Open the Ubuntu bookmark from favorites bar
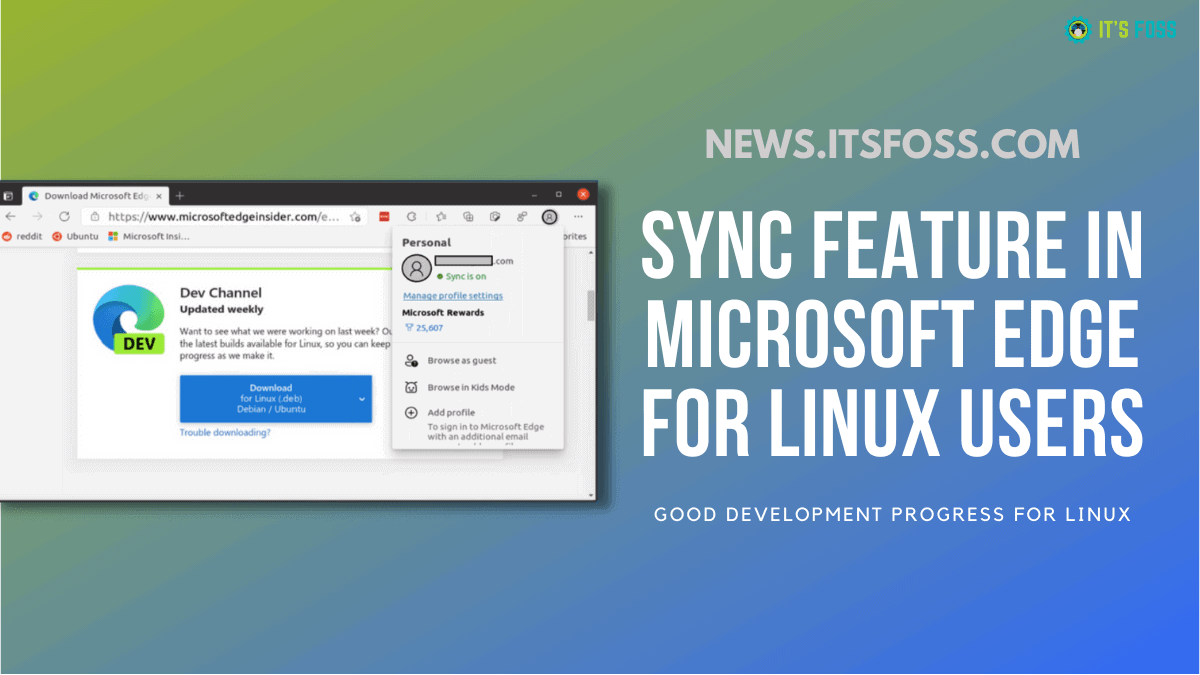This screenshot has width=1200, height=675. (72, 236)
